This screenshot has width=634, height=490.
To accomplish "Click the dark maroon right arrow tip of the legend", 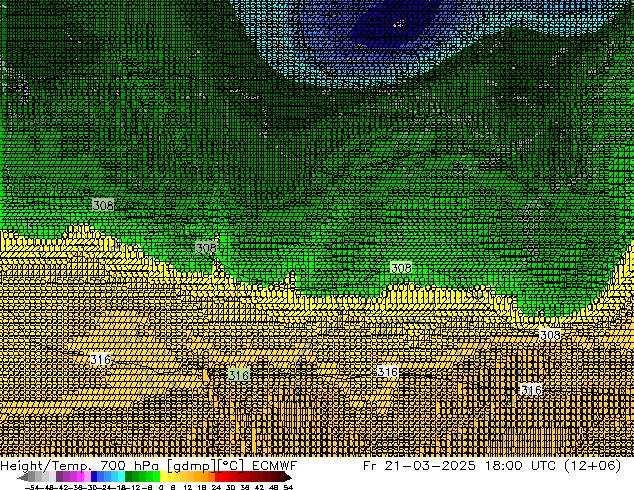I will pyautogui.click(x=288, y=476).
